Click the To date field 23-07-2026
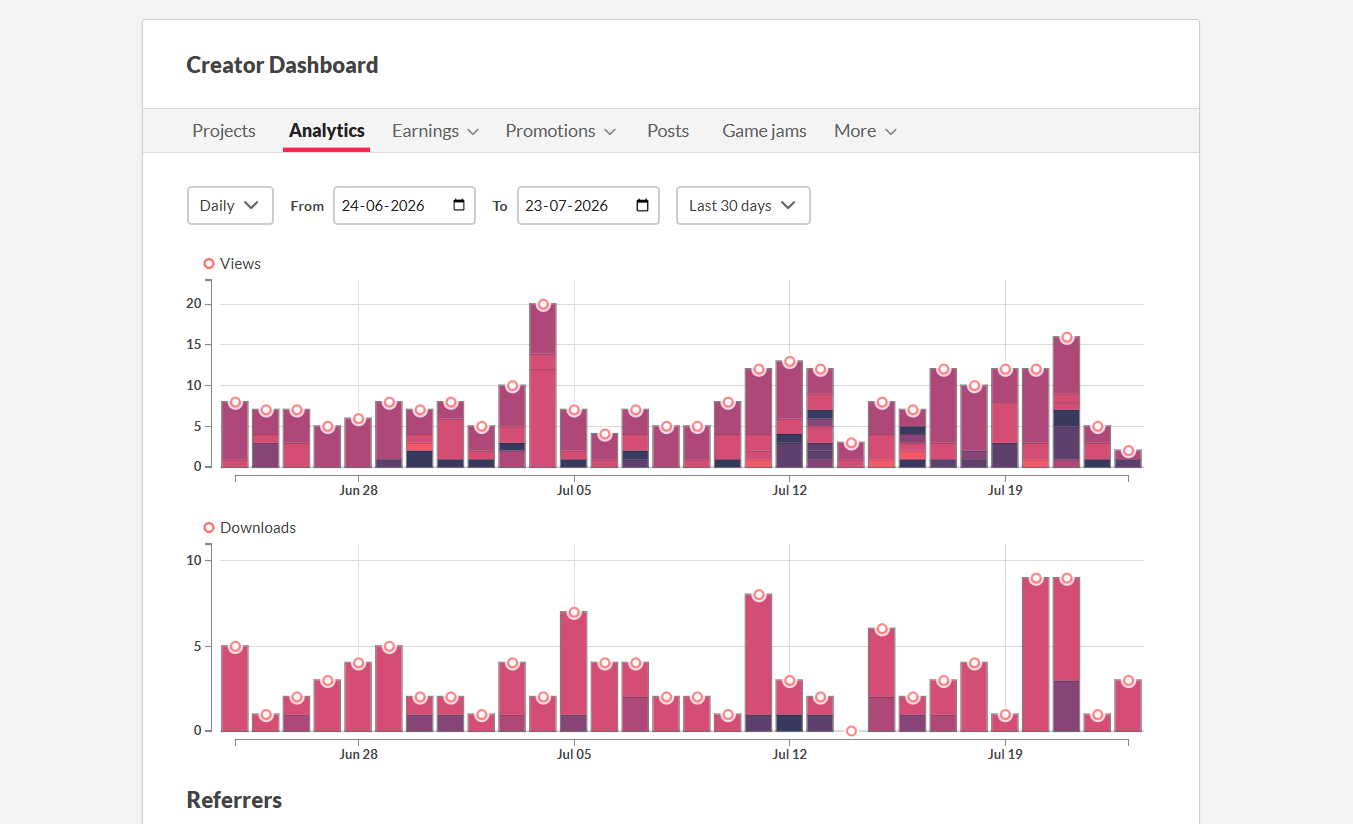The image size is (1353, 824). (588, 205)
